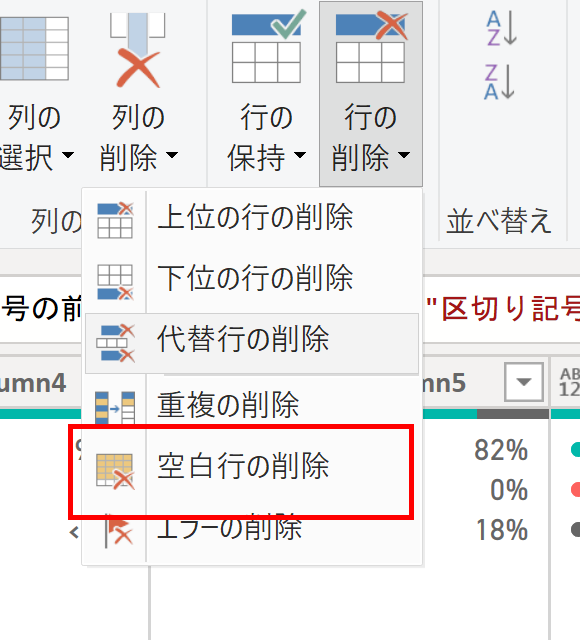Image resolution: width=580 pixels, height=640 pixels.
Task: Click the 行の保持 (Keep Rows) icon
Action: (268, 46)
